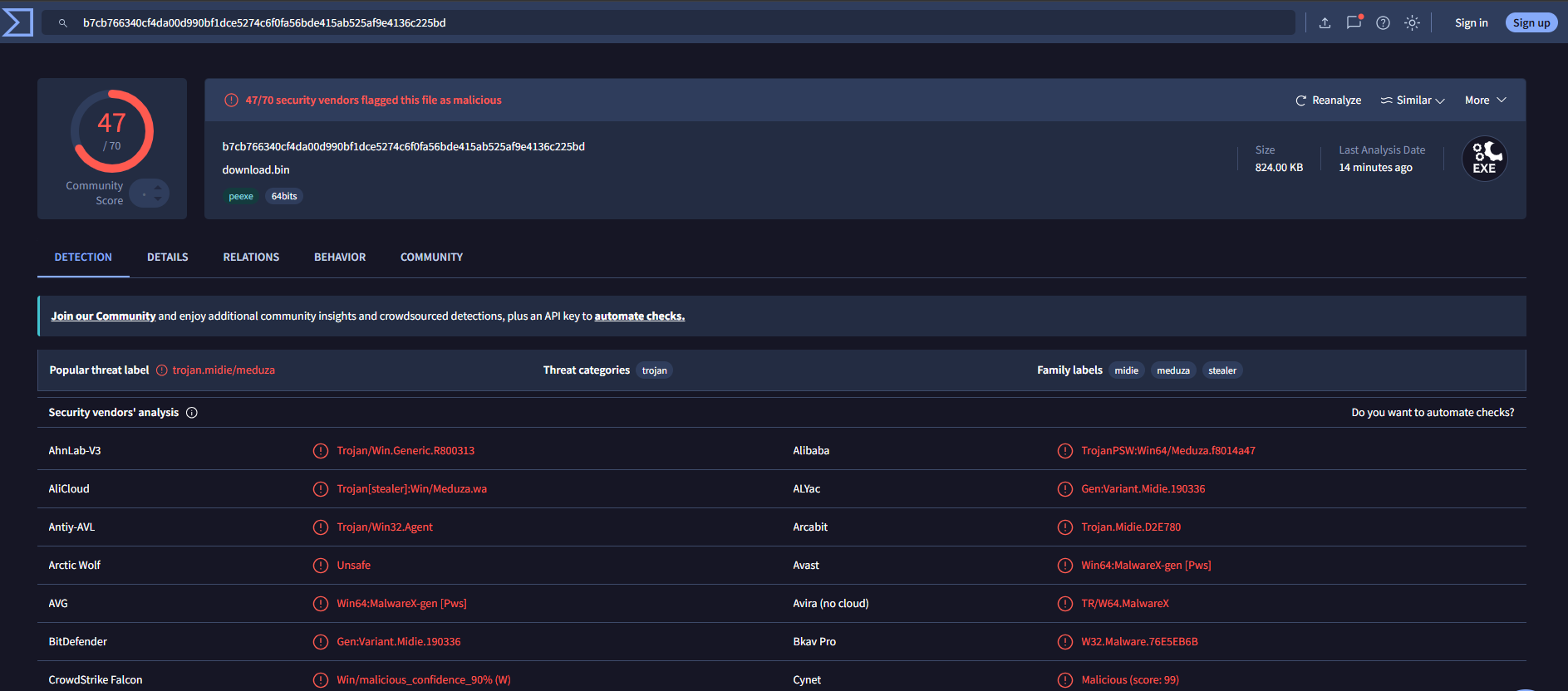Switch to the DETECTION tab
1568x691 pixels.
click(83, 257)
